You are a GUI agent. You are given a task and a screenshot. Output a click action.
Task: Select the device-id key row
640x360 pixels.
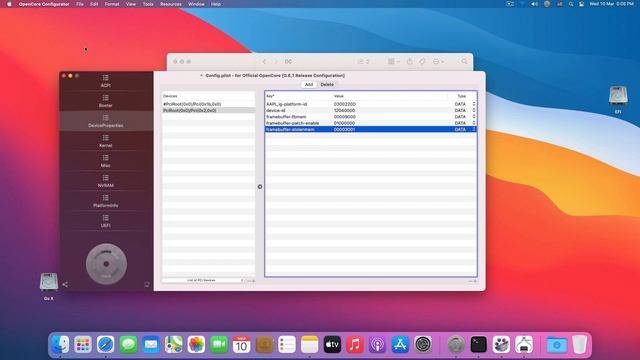[276, 110]
